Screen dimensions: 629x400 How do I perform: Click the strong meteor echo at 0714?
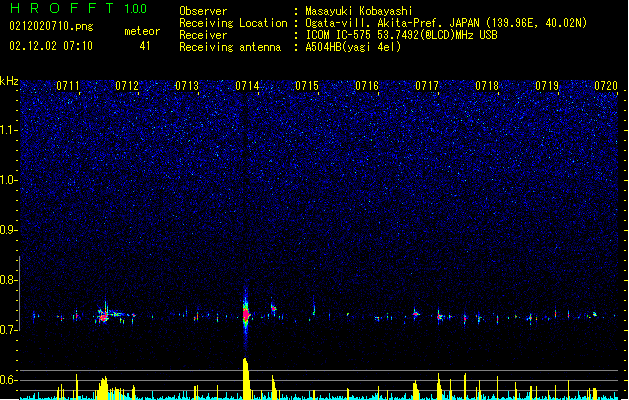[x=246, y=314]
